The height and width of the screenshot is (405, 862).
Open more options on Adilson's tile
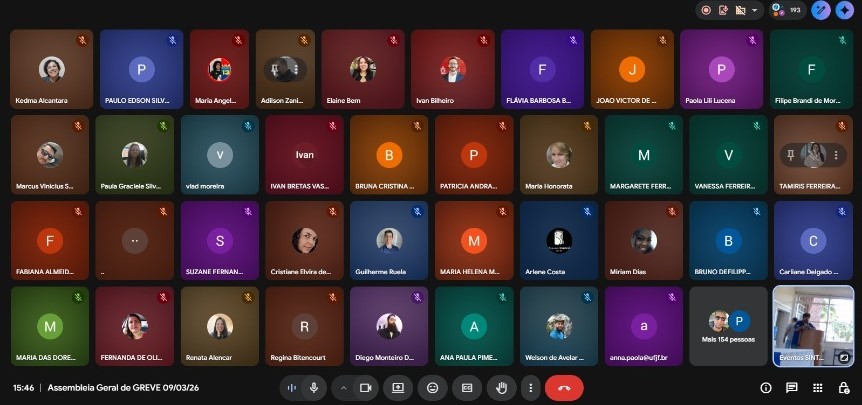click(x=295, y=69)
